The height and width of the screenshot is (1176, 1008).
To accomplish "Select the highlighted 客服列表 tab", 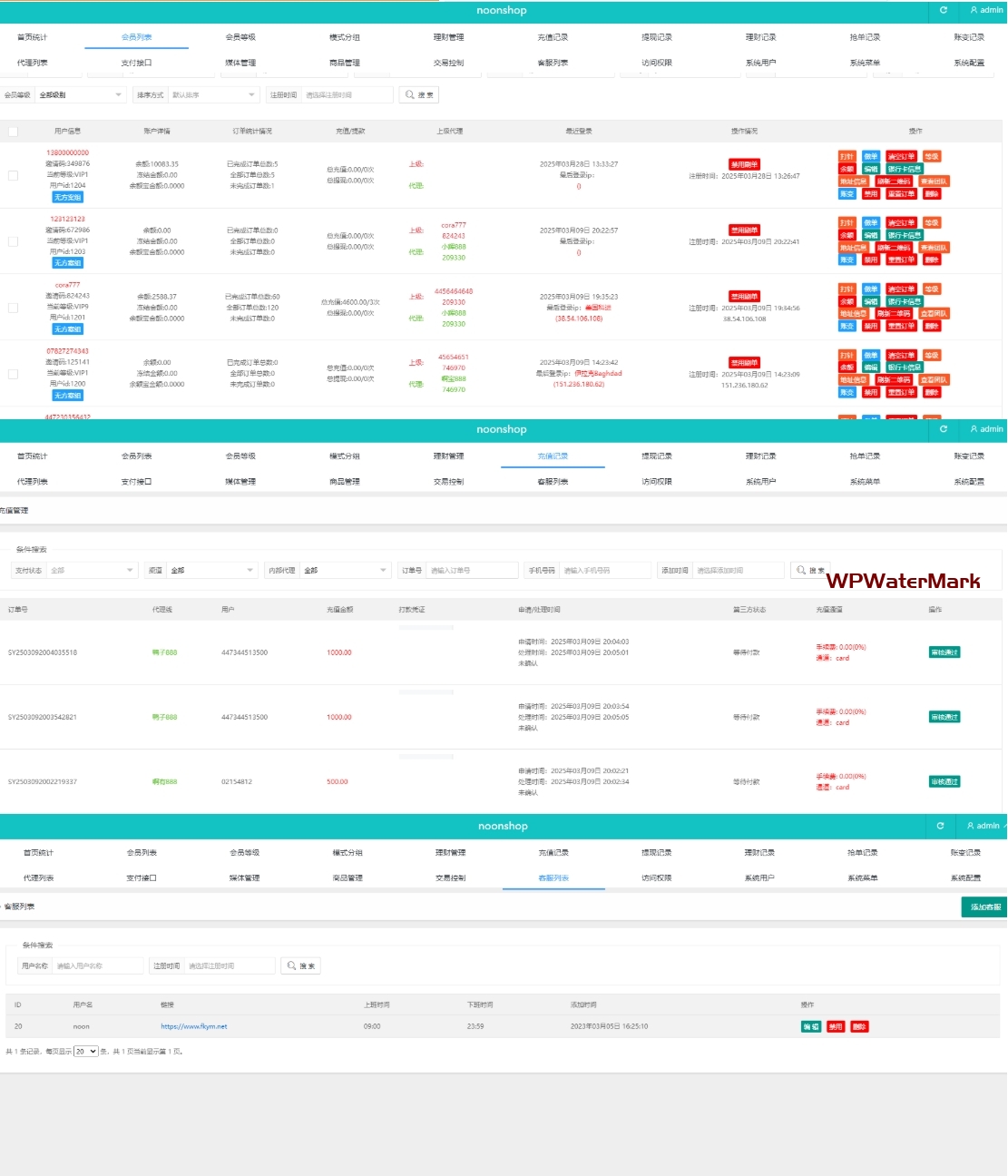I will pyautogui.click(x=553, y=877).
